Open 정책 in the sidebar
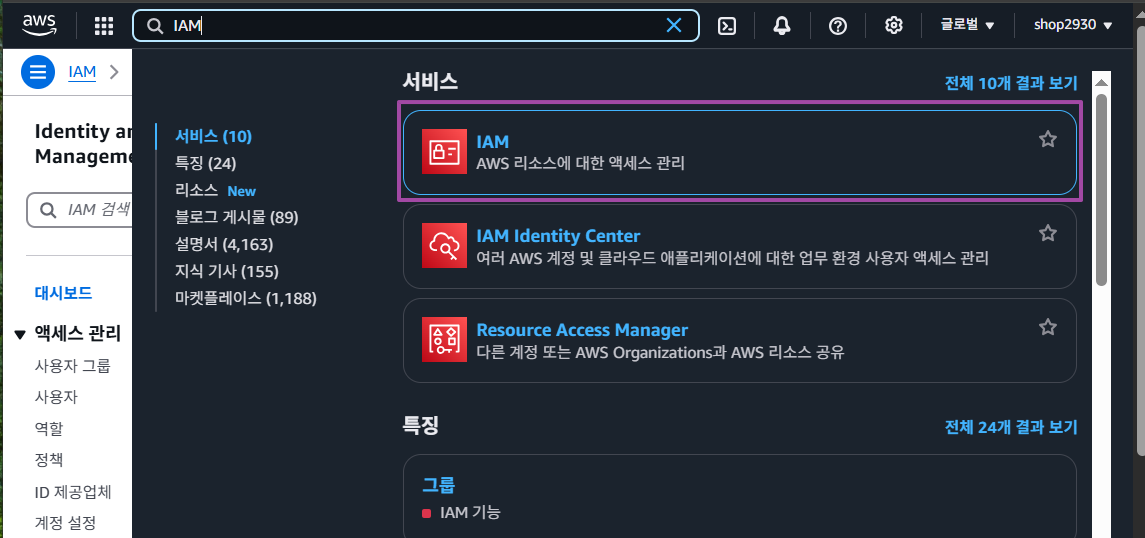 [49, 460]
